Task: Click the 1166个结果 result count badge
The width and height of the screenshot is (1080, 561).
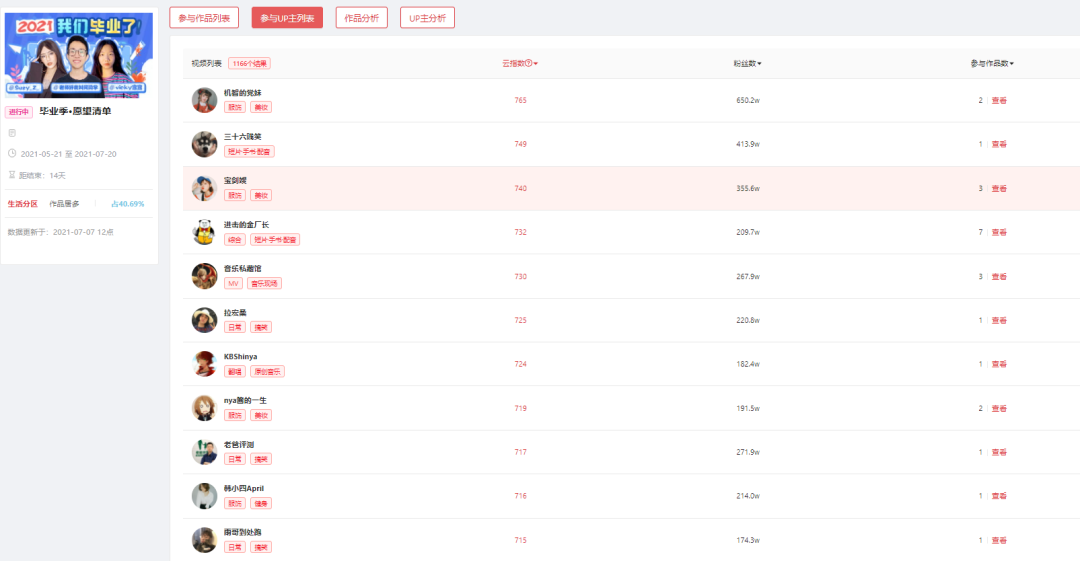Action: tap(249, 63)
